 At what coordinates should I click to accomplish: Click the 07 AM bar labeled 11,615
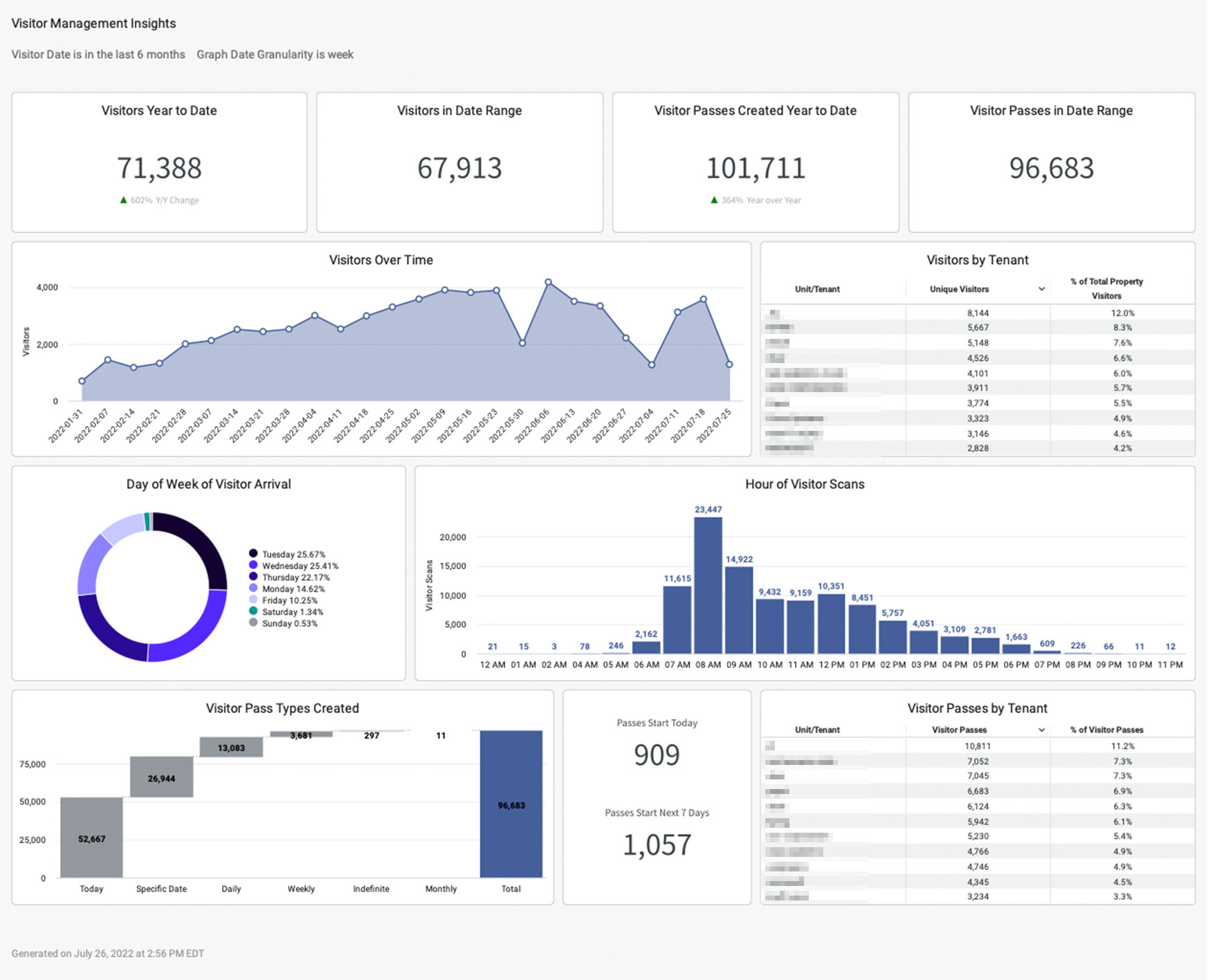pos(677,620)
